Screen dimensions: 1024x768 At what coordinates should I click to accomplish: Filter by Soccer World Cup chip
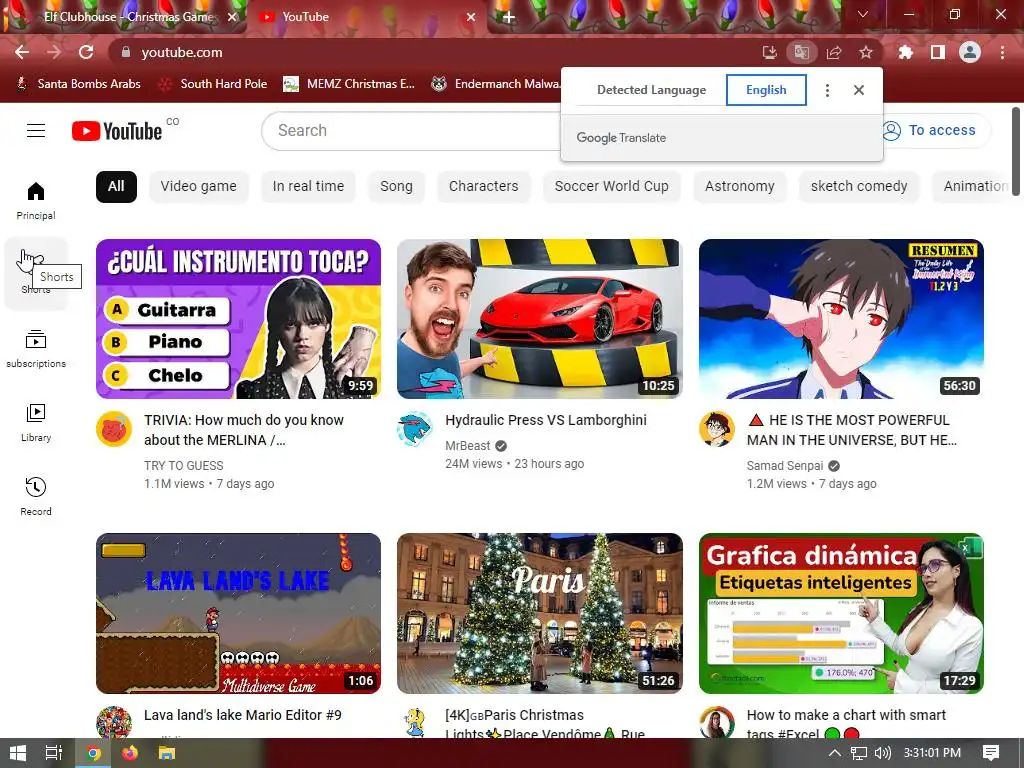[x=611, y=187]
